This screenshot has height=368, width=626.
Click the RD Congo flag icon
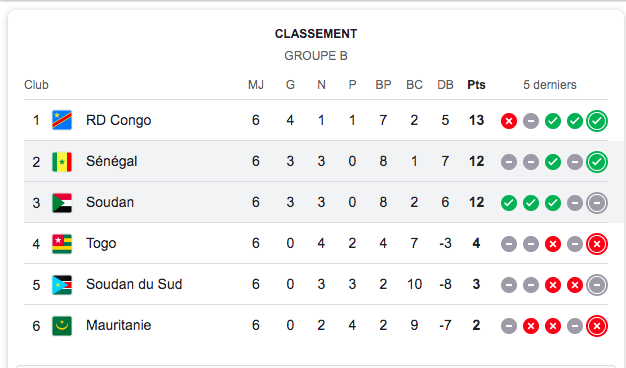[x=62, y=120]
